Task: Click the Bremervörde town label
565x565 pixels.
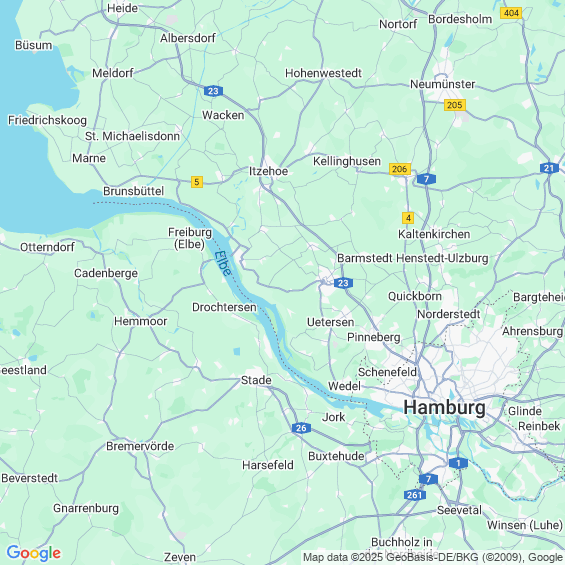Action: coord(140,446)
